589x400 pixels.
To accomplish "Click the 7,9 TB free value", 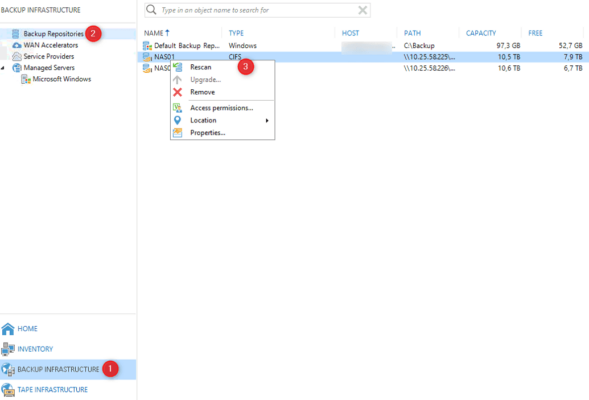I will click(x=573, y=57).
